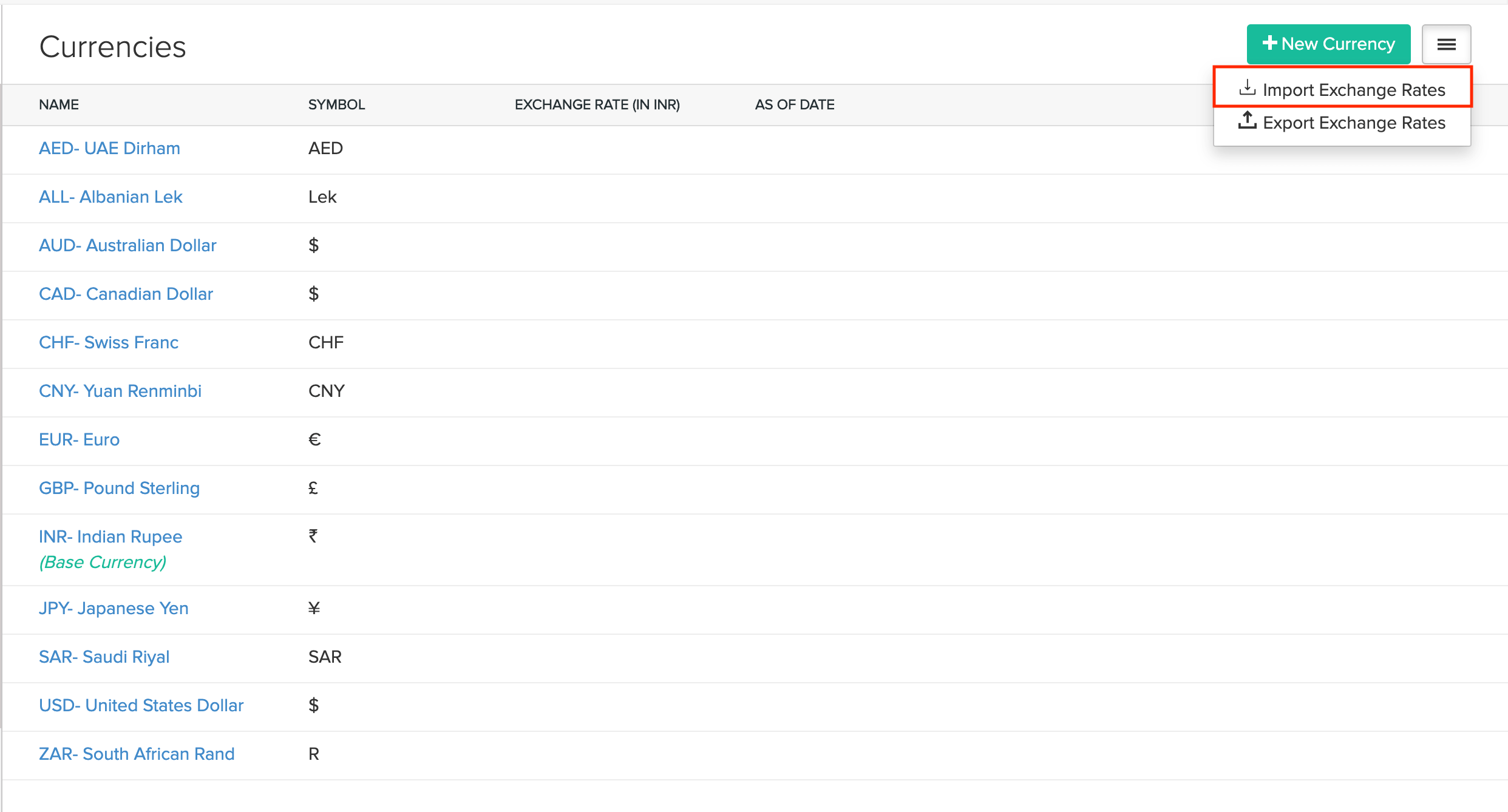Open GBP- Pound Sterling link
1508x812 pixels.
119,488
